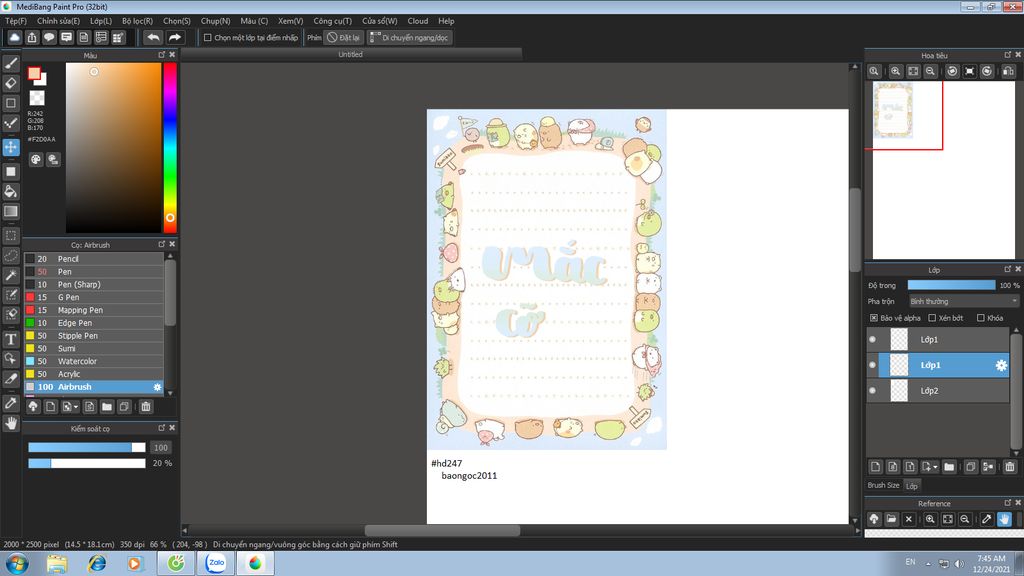
Task: Open File Explorer from the taskbar
Action: pos(57,563)
